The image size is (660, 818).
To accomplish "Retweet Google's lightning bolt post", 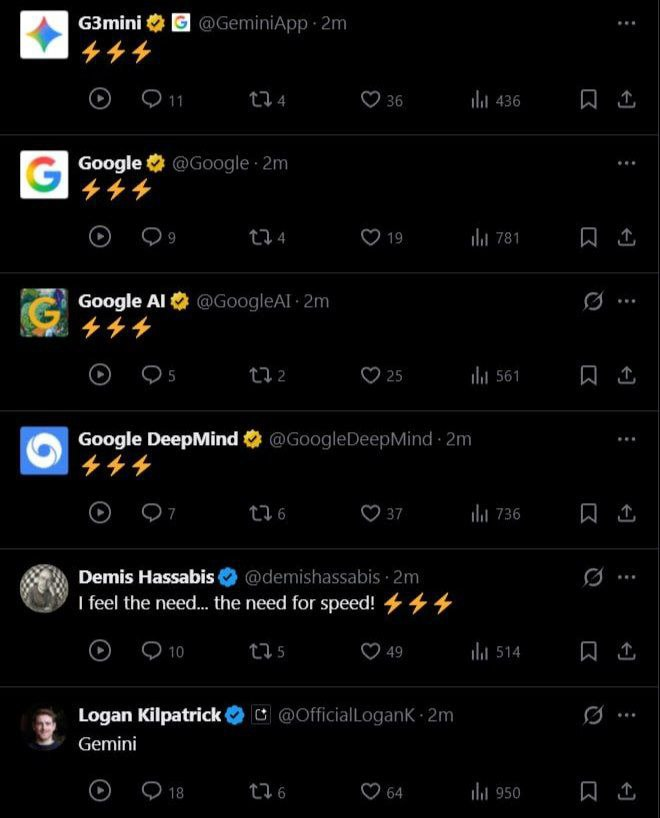I will tap(259, 238).
